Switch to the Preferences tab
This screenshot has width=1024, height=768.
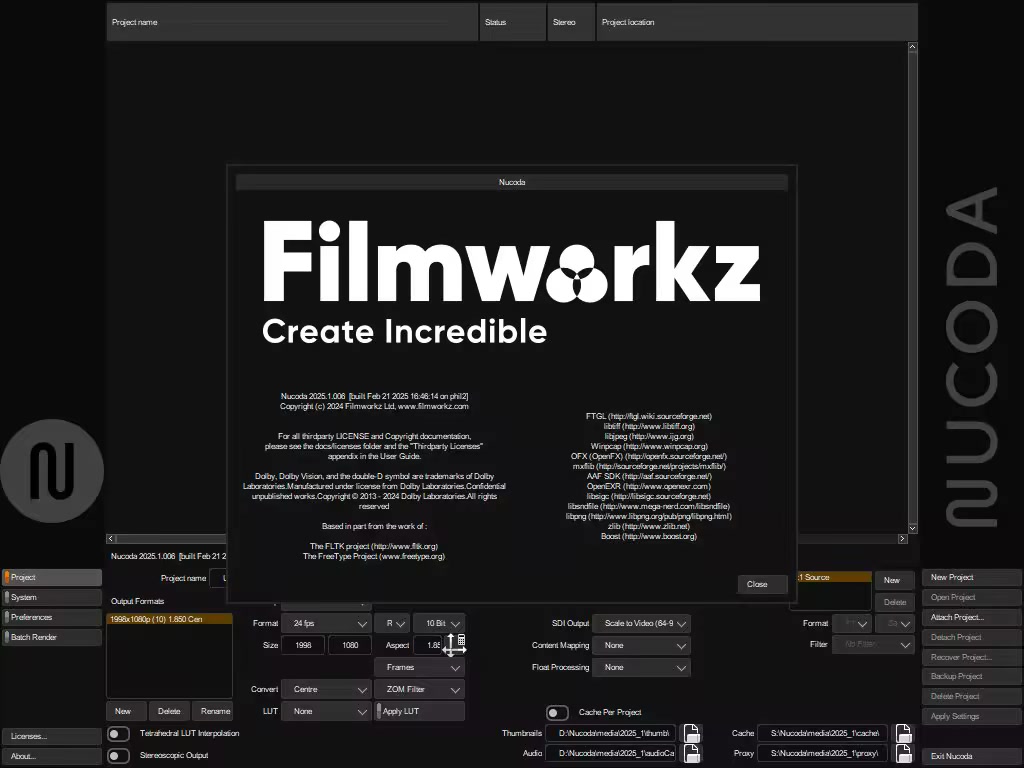[52, 617]
